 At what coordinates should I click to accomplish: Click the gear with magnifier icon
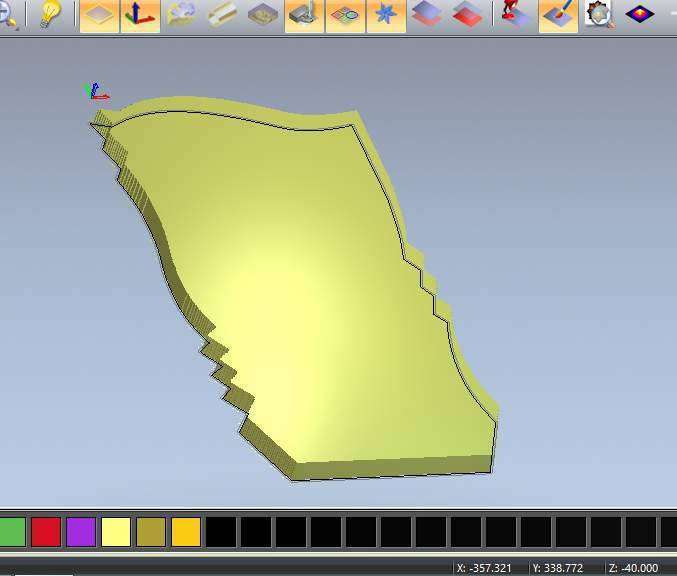pyautogui.click(x=598, y=15)
